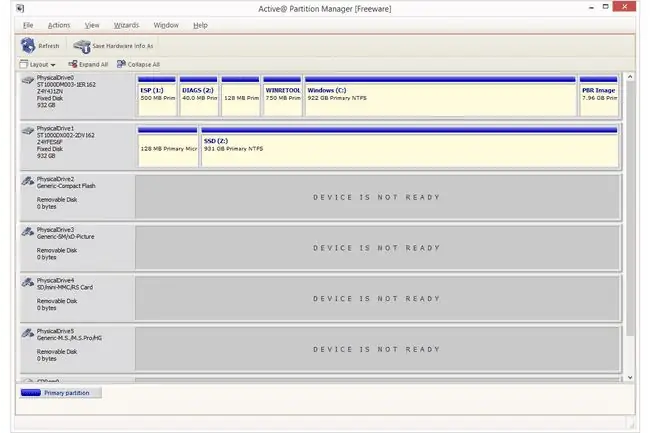This screenshot has width=650, height=433.
Task: Click the Refresh label text
Action: tap(49, 46)
